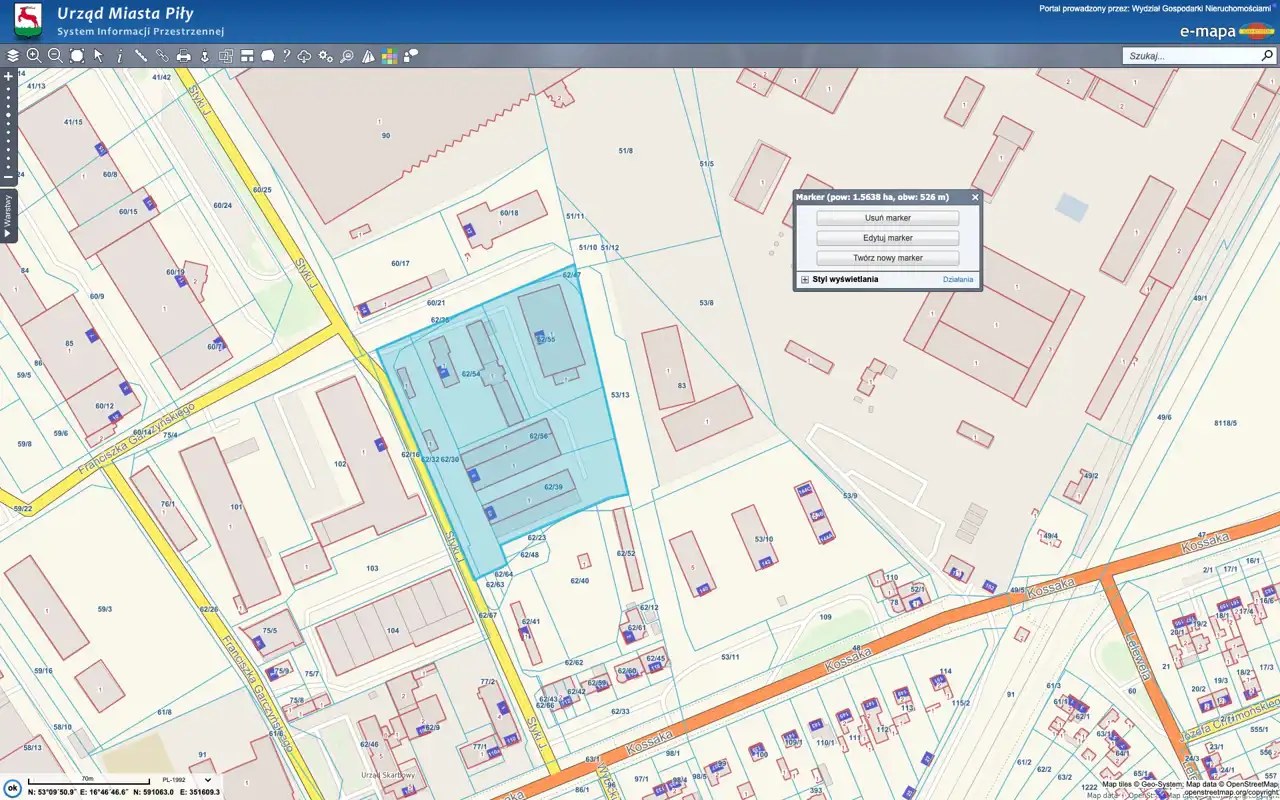
Task: Click the full extent view icon
Action: 77,56
